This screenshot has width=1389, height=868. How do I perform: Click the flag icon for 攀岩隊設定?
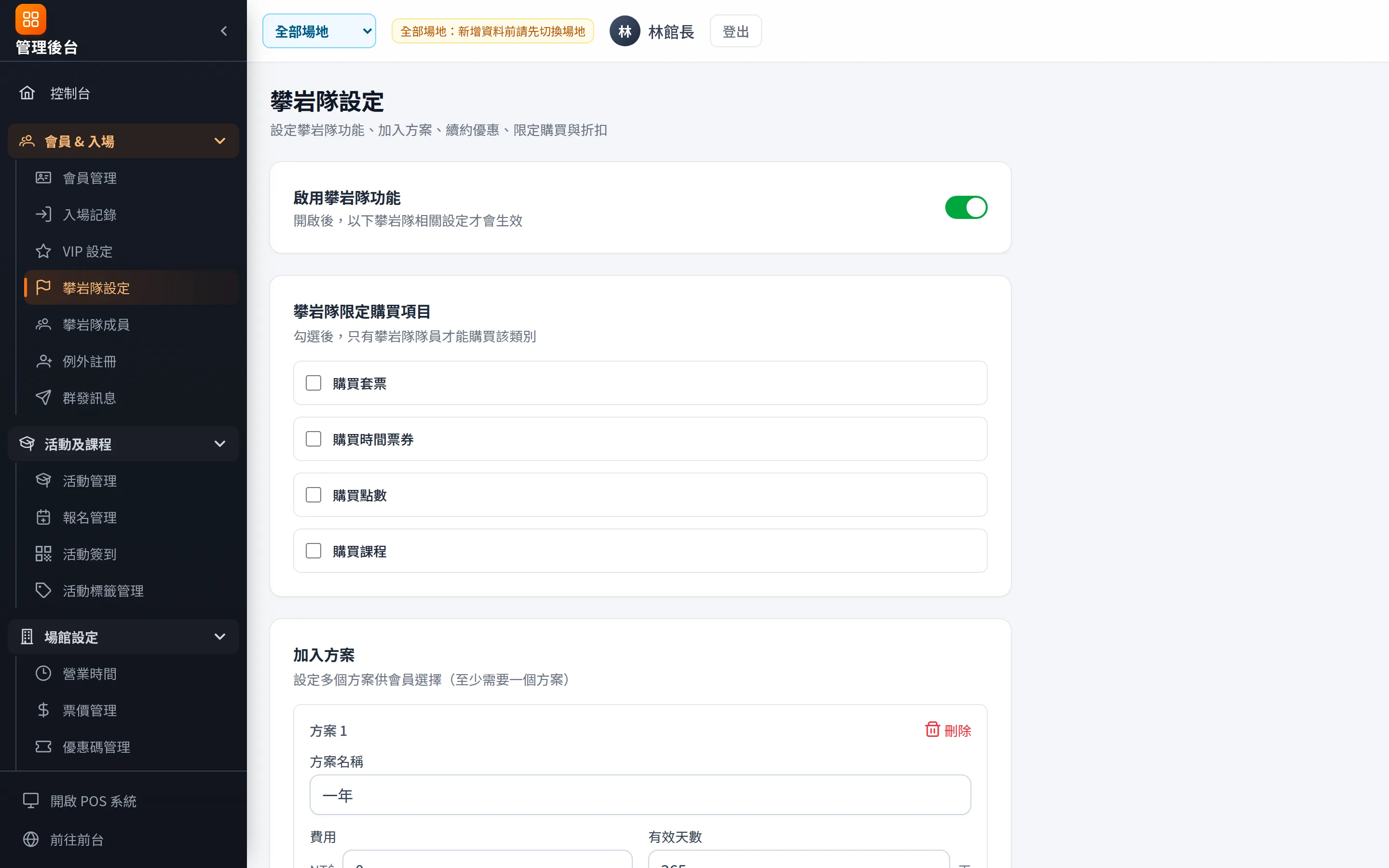[43, 287]
